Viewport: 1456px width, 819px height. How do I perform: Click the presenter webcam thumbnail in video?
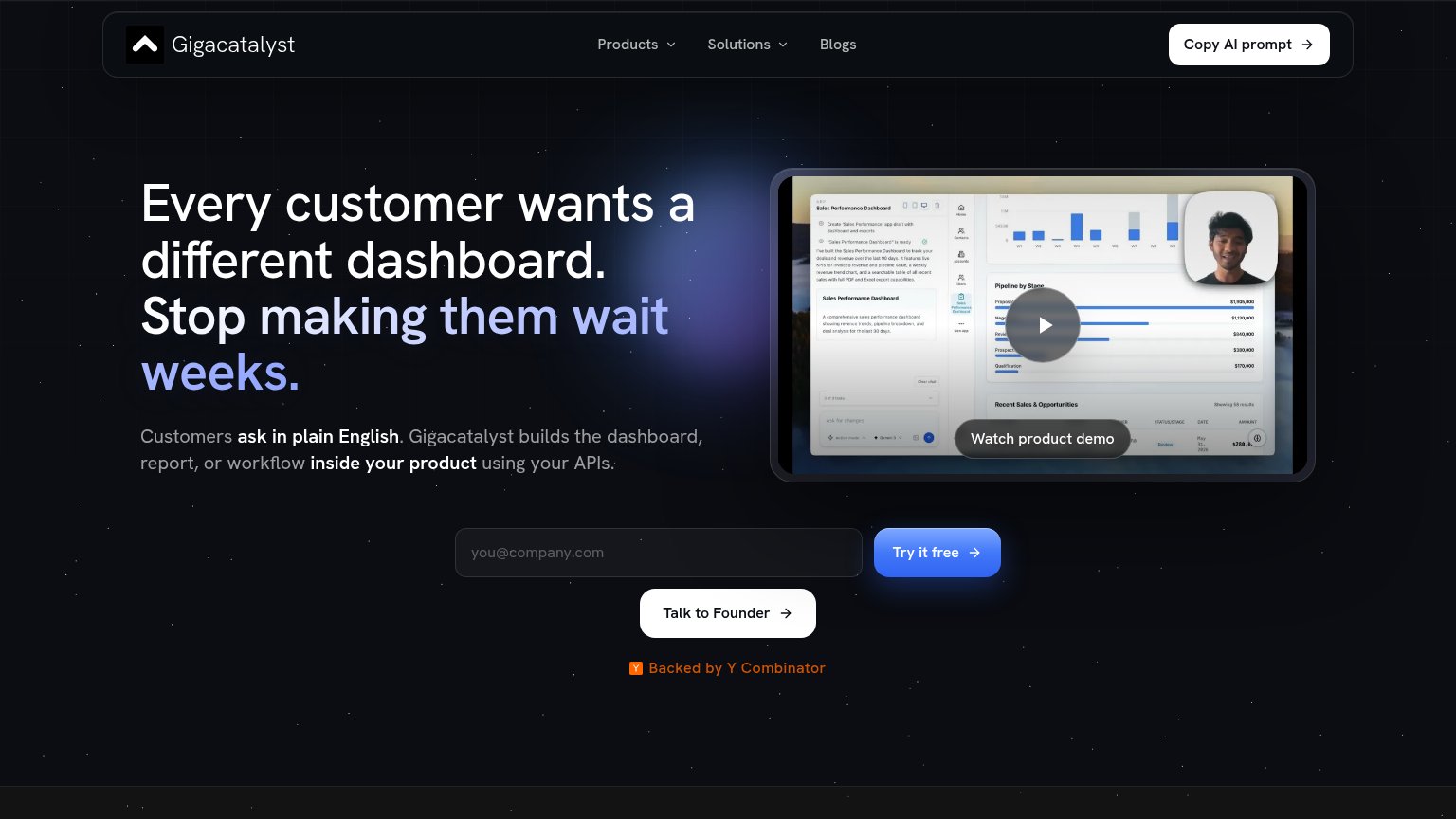(x=1231, y=239)
